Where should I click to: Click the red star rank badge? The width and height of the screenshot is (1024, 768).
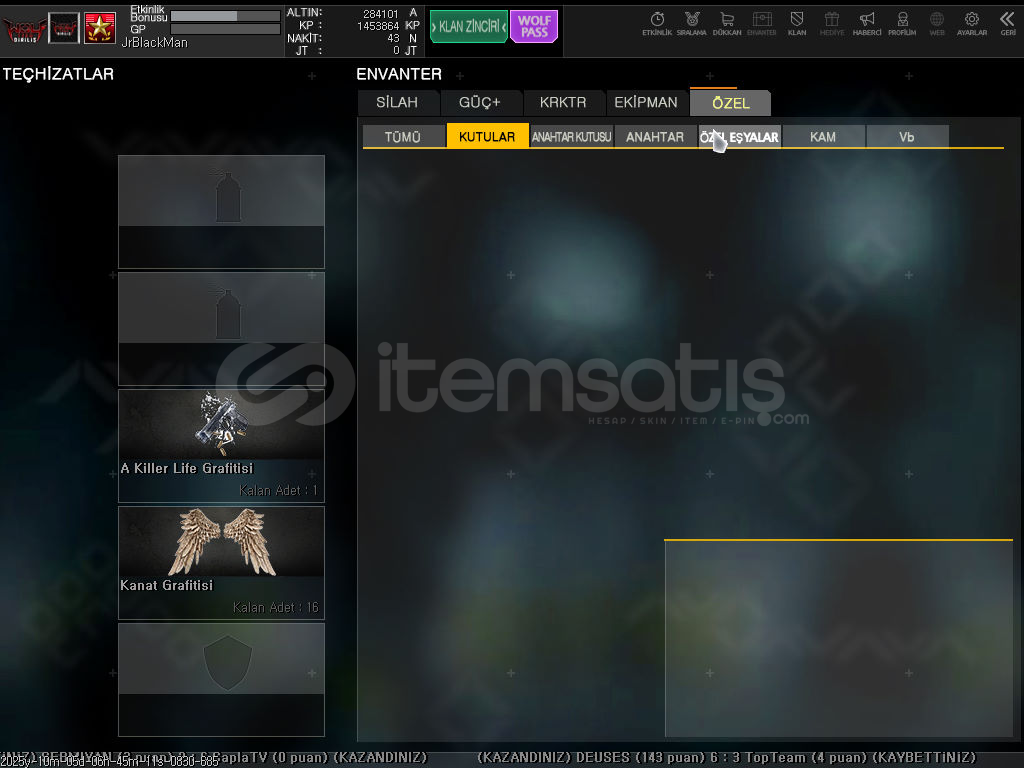99,27
